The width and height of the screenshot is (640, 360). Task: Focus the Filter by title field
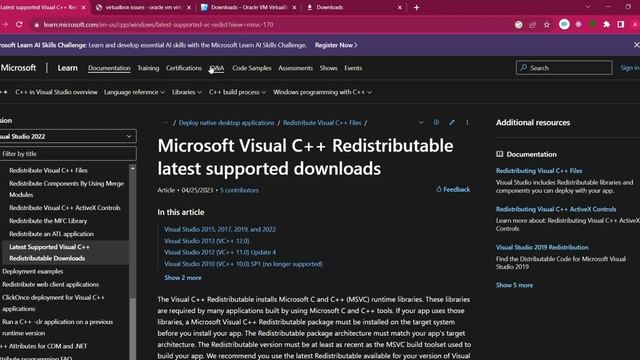tap(67, 154)
